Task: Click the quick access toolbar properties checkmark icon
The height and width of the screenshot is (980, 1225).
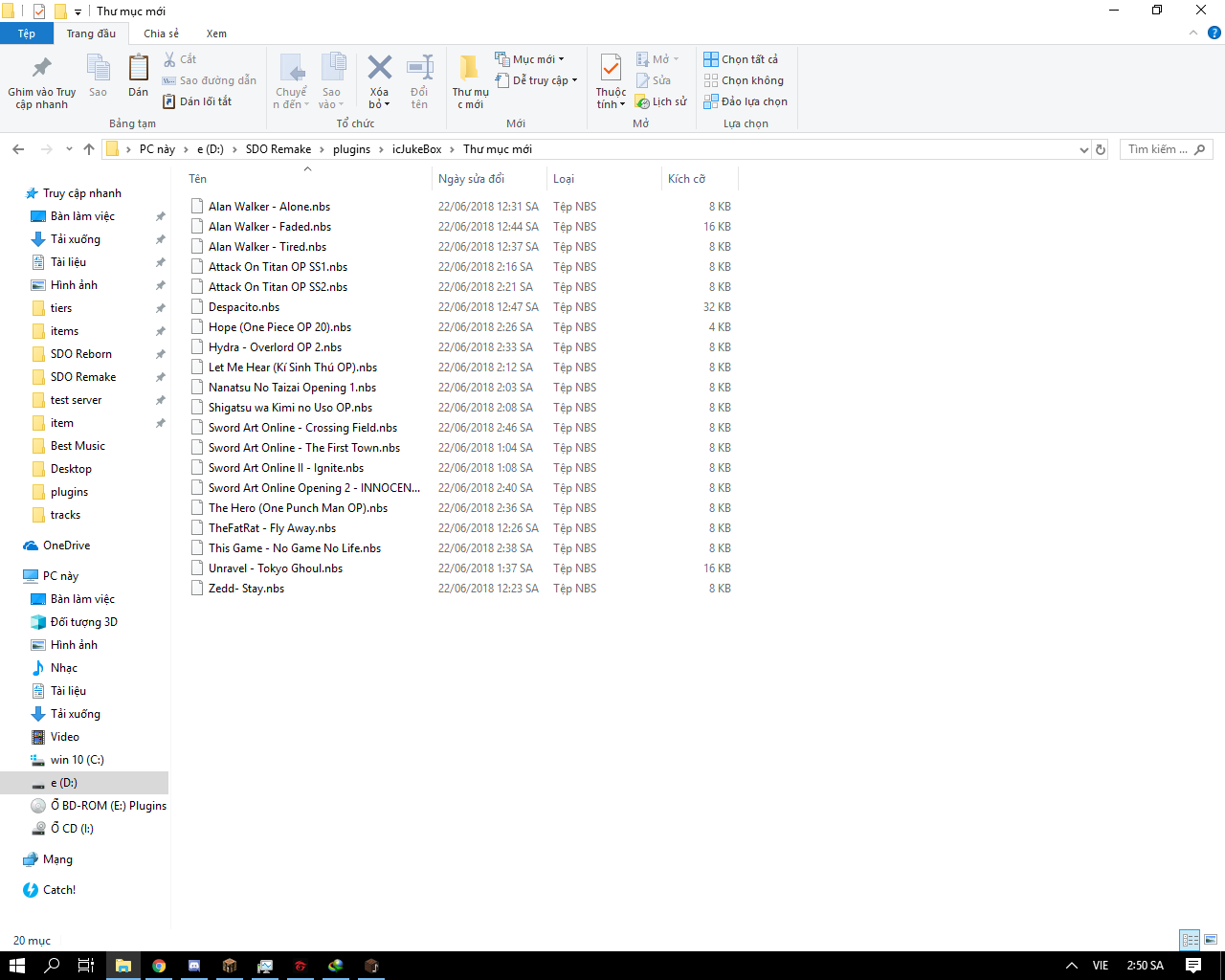Action: pos(39,11)
